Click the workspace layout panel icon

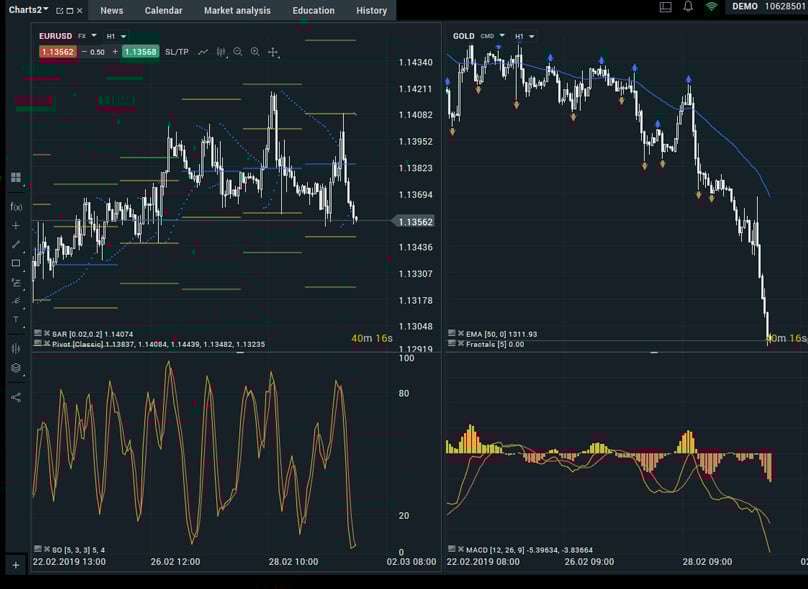click(666, 7)
